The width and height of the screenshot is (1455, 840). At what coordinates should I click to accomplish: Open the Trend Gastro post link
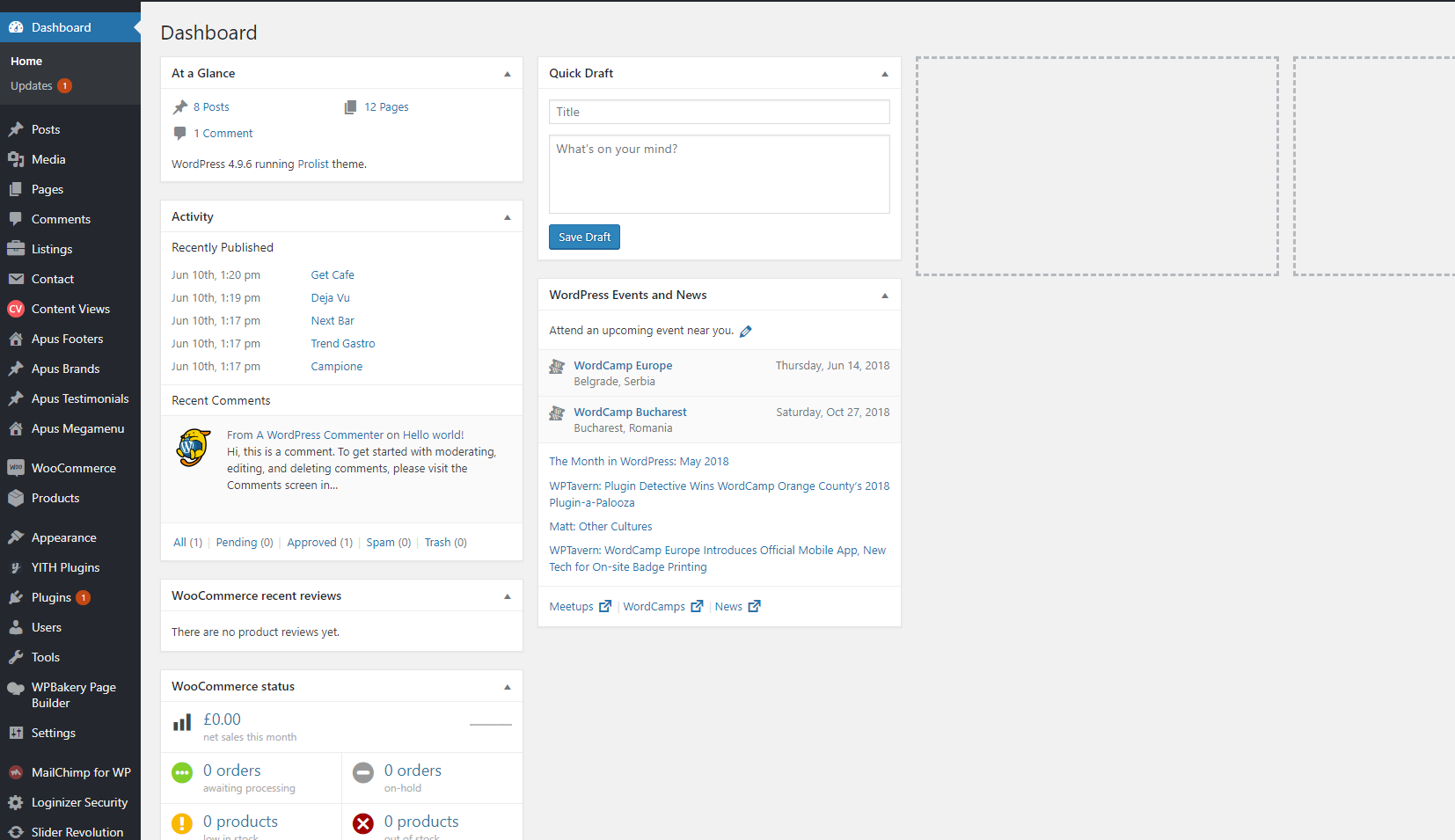[343, 344]
